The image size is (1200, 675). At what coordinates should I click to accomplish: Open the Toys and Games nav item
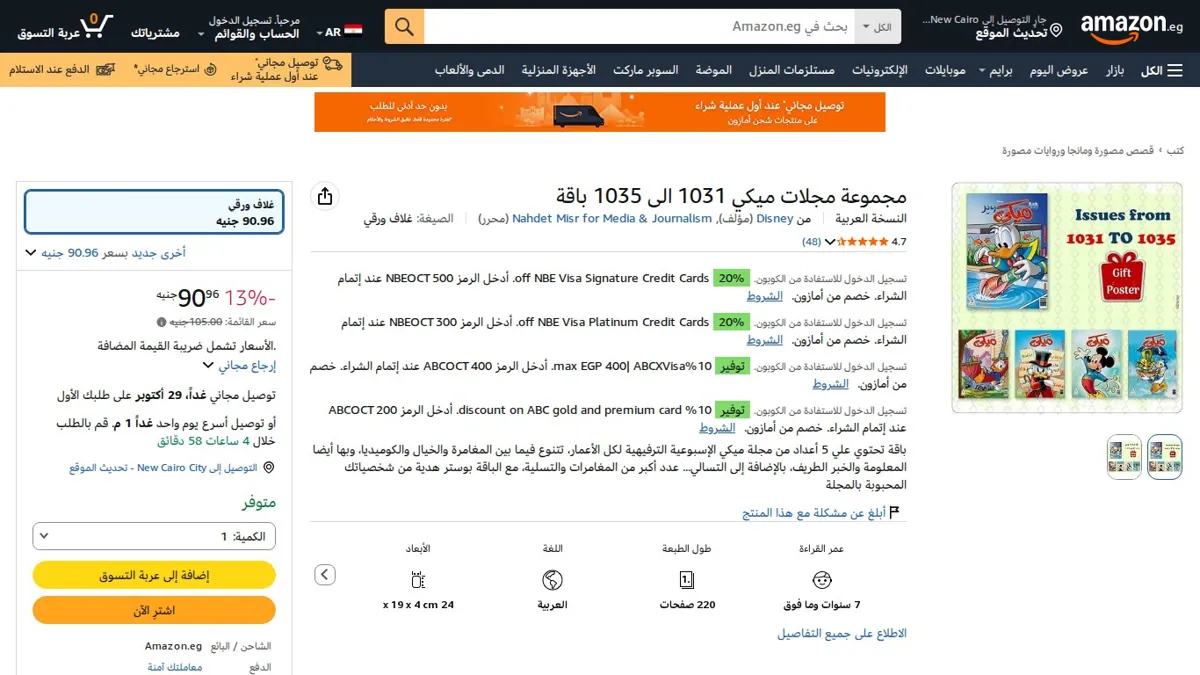click(469, 70)
